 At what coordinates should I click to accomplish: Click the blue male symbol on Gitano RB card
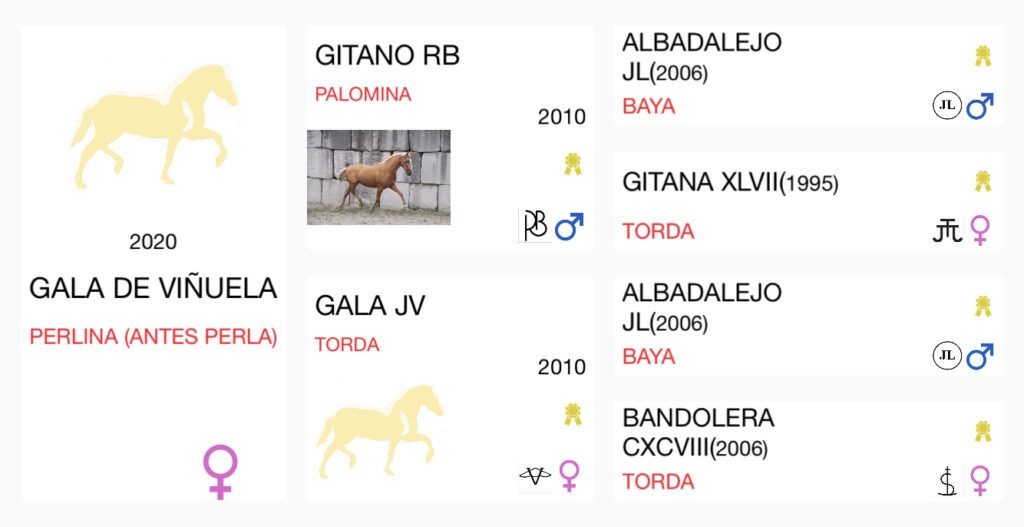pyautogui.click(x=569, y=226)
